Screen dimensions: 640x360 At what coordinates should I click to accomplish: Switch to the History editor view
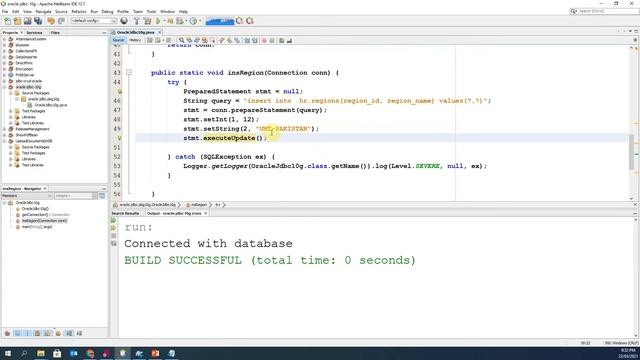[135, 40]
